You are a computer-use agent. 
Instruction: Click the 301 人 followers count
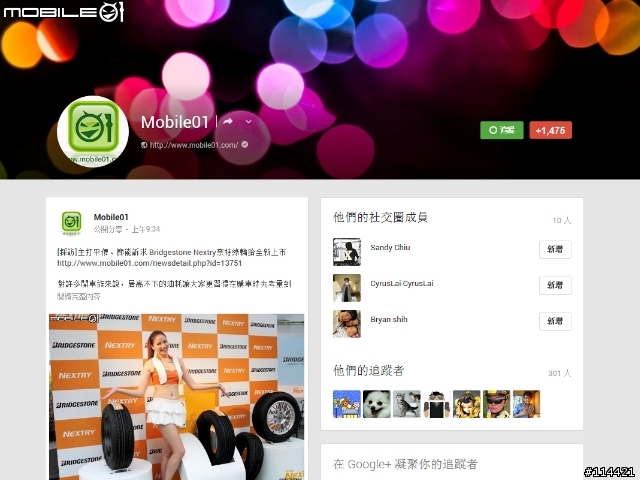[560, 373]
